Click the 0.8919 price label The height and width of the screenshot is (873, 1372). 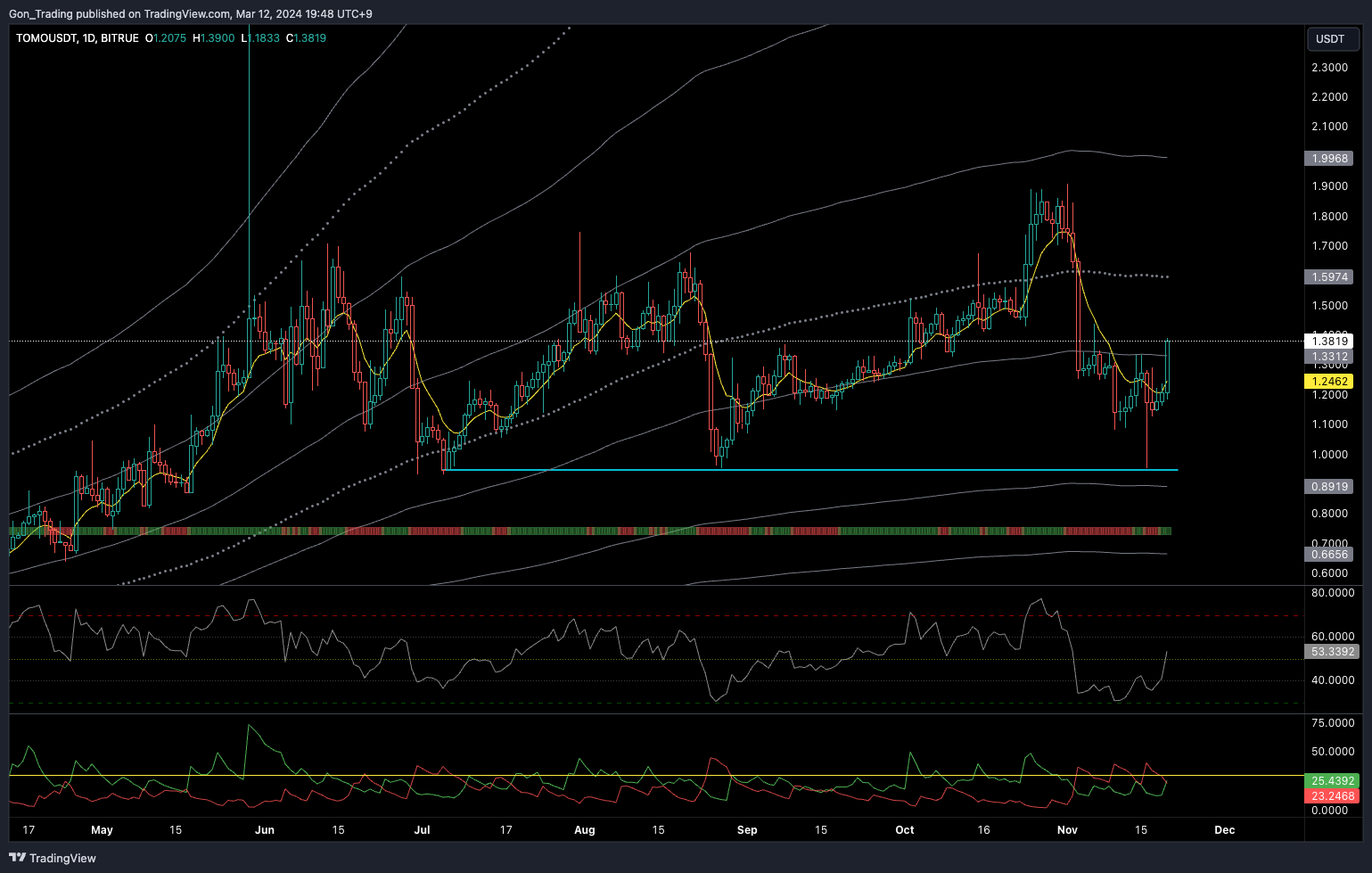pos(1329,487)
